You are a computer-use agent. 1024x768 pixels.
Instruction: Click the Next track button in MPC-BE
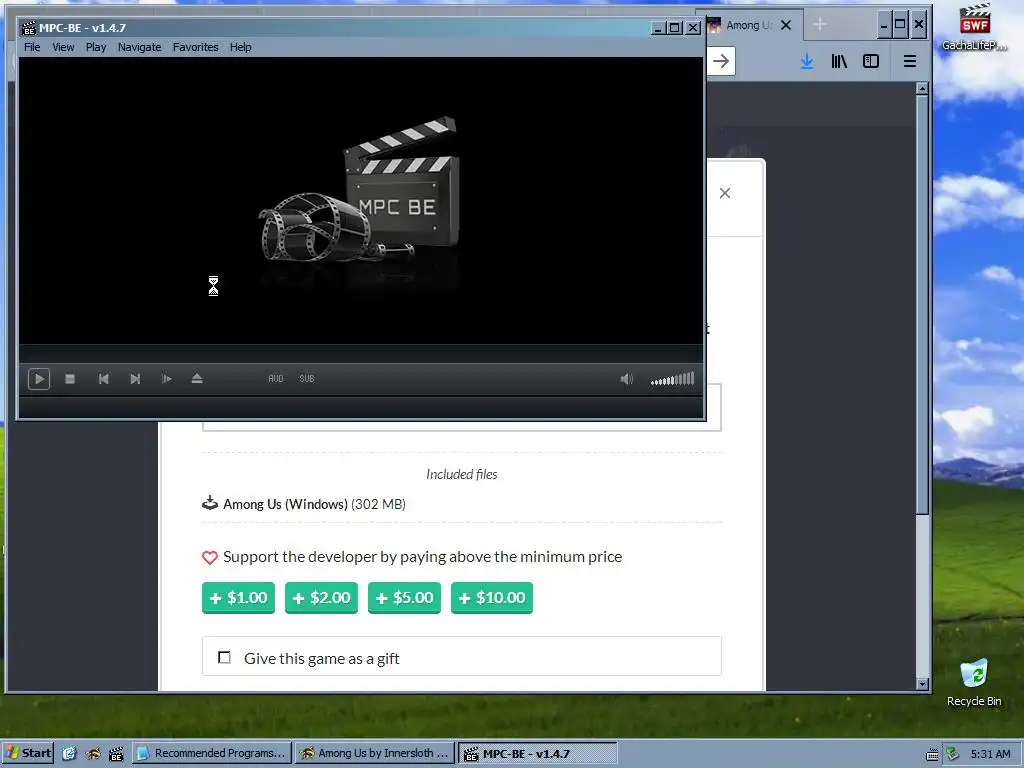click(x=135, y=379)
